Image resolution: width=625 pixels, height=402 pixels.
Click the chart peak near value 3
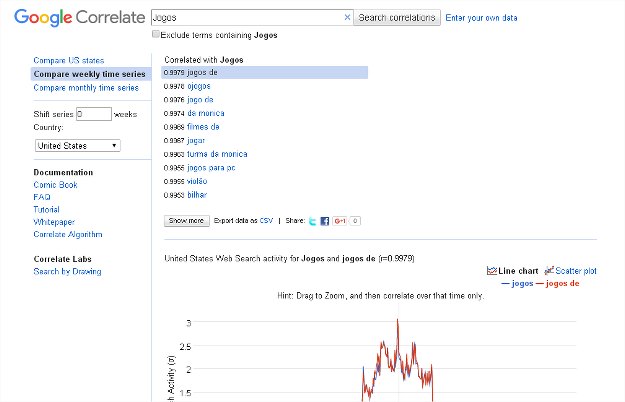(397, 320)
